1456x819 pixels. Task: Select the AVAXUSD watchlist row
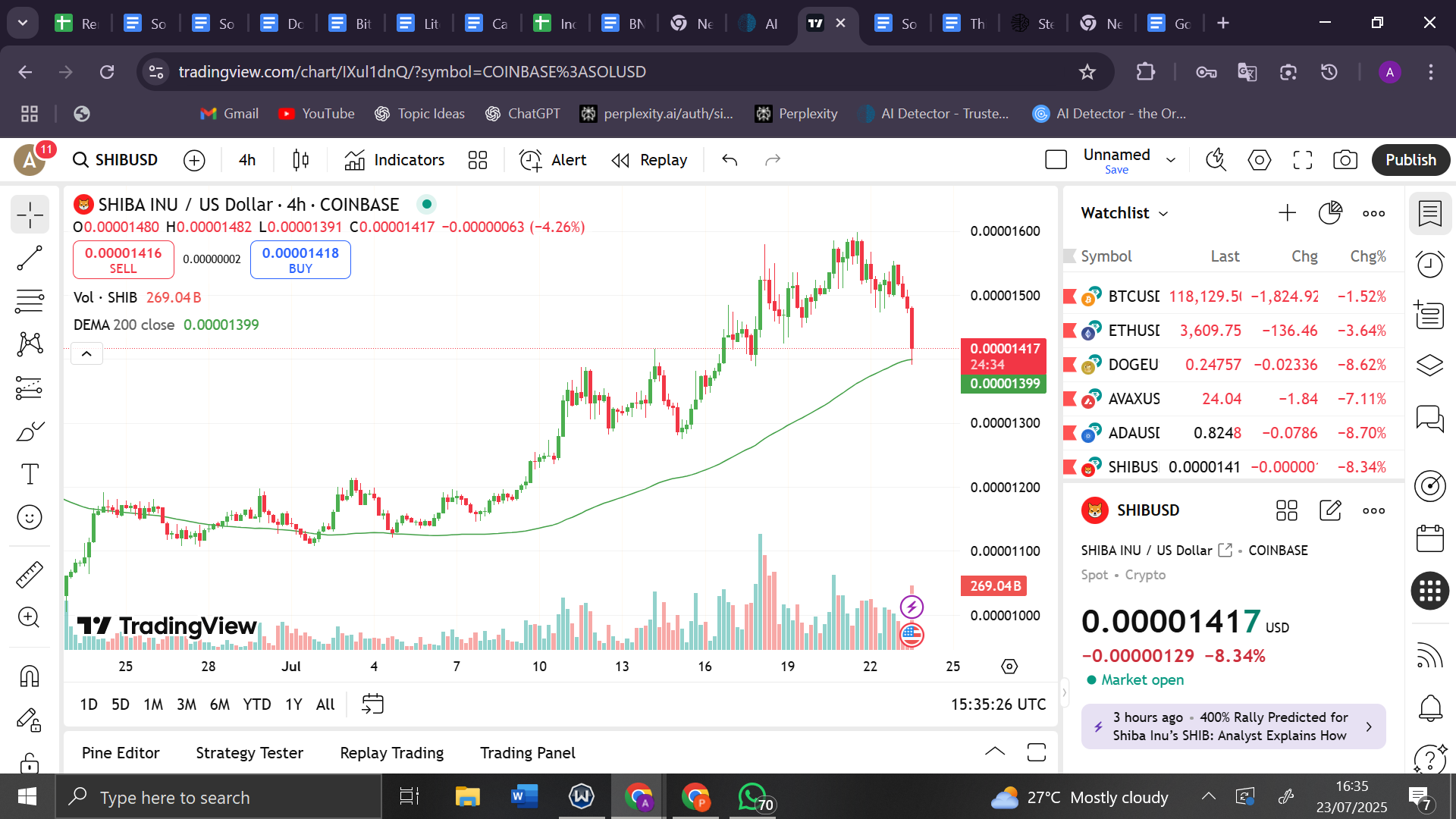(1233, 399)
